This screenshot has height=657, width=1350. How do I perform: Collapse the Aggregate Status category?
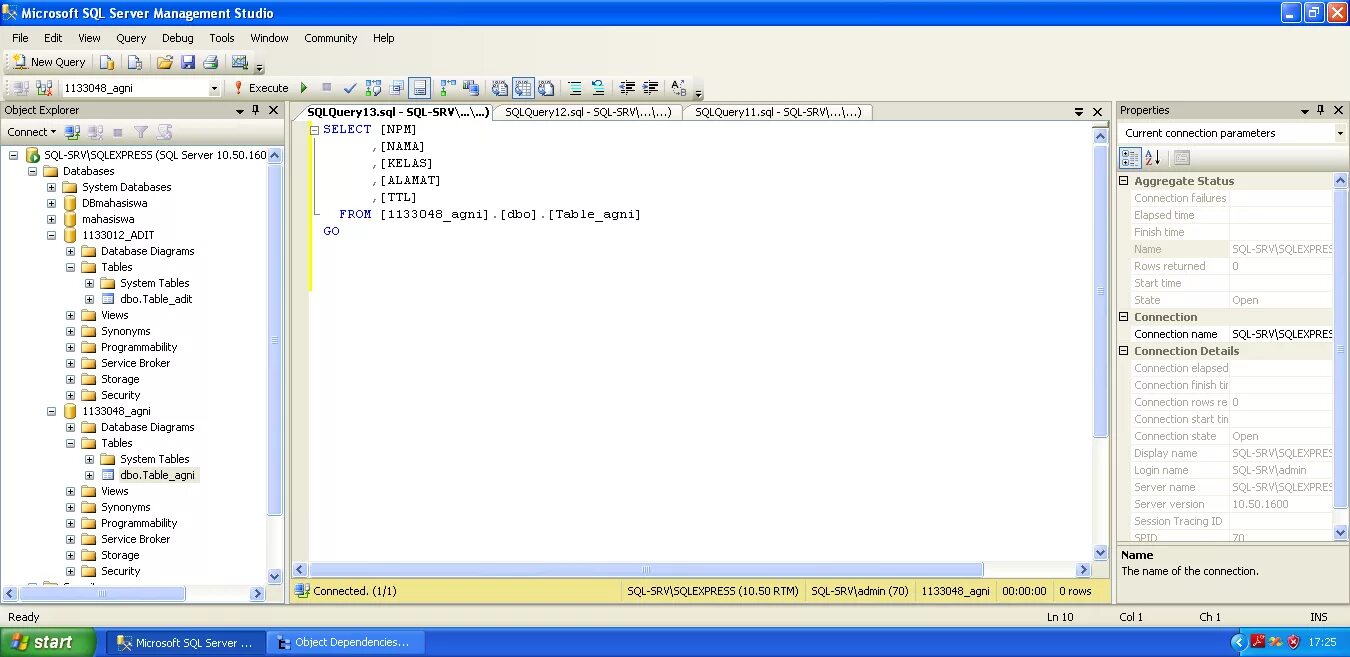[x=1124, y=181]
